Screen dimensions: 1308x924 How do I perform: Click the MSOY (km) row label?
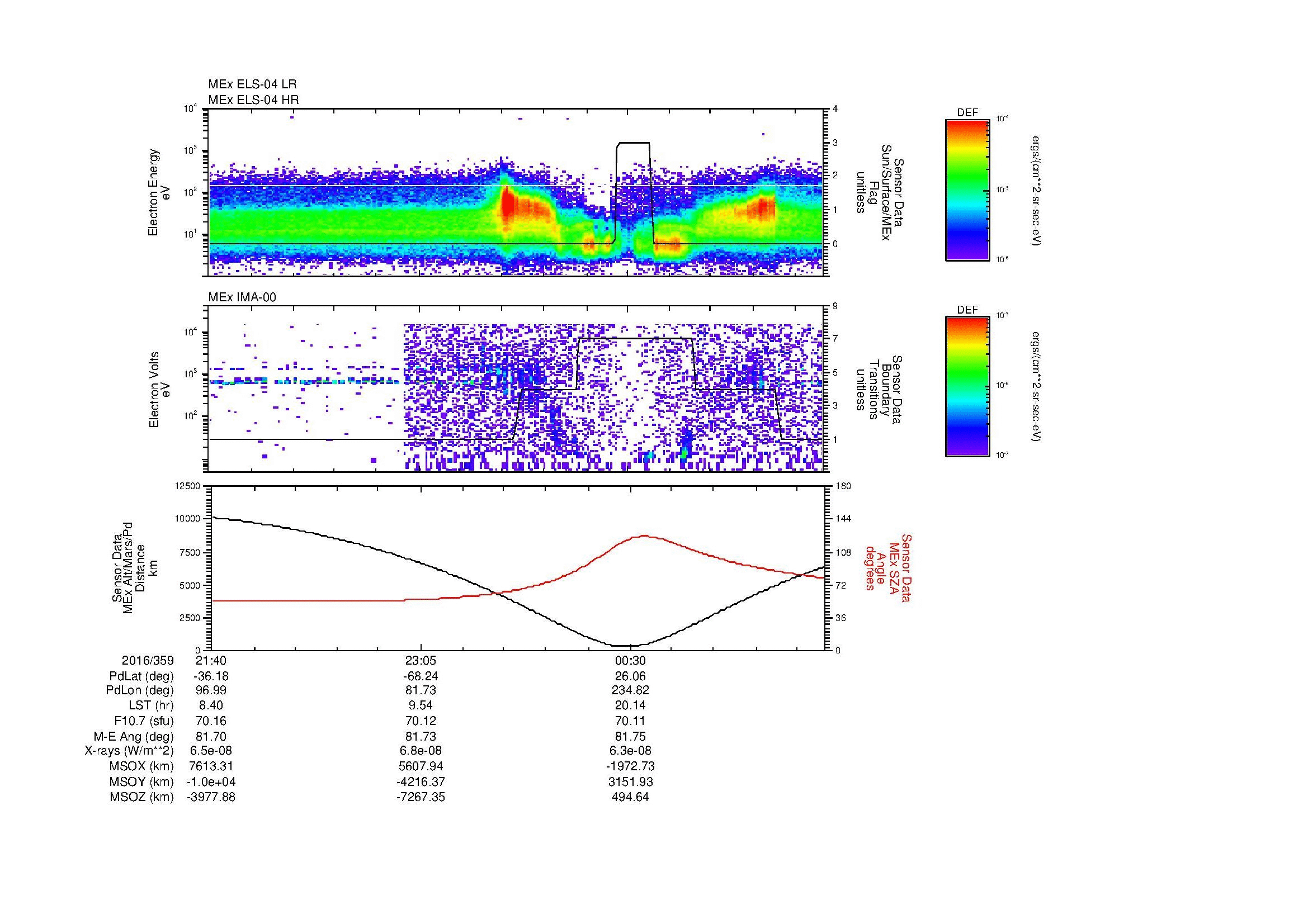(x=141, y=781)
